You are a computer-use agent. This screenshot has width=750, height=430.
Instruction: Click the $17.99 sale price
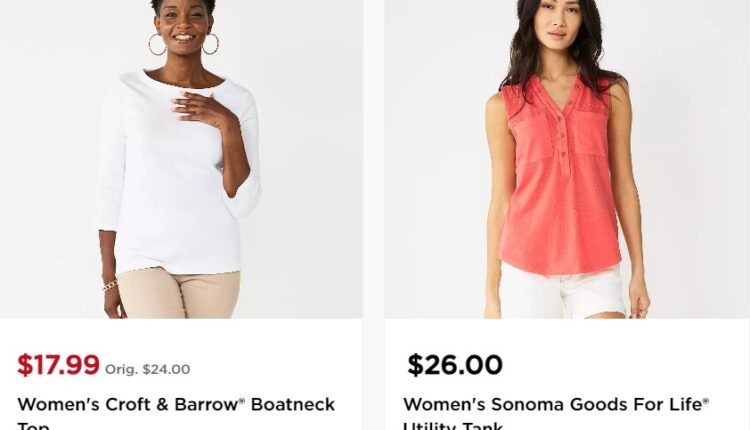pyautogui.click(x=58, y=365)
